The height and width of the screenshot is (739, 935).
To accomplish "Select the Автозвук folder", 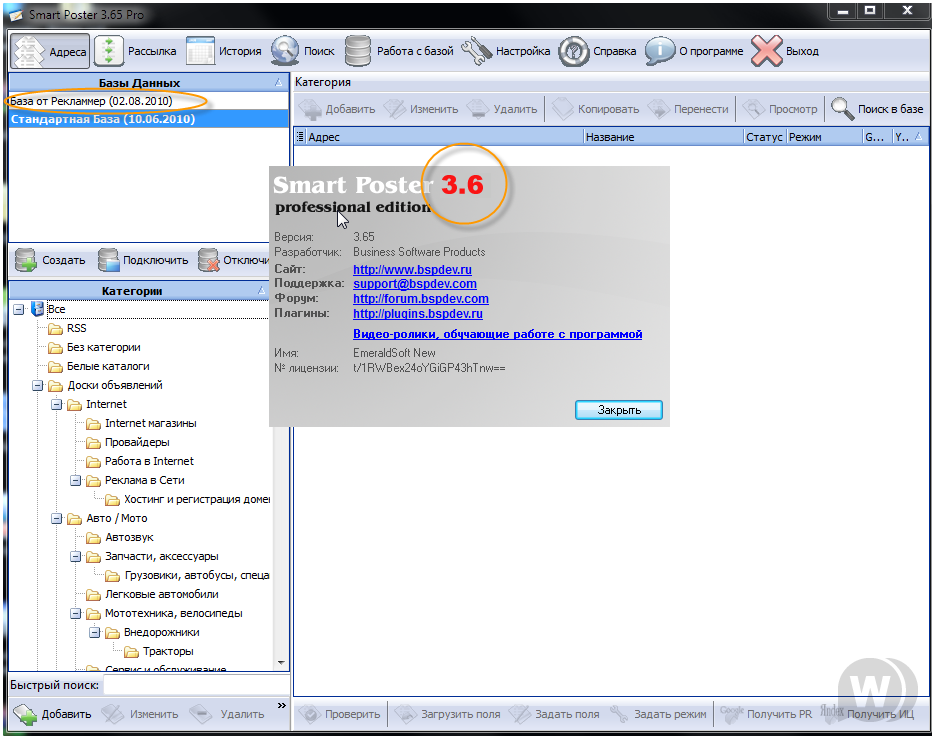I will (x=129, y=538).
